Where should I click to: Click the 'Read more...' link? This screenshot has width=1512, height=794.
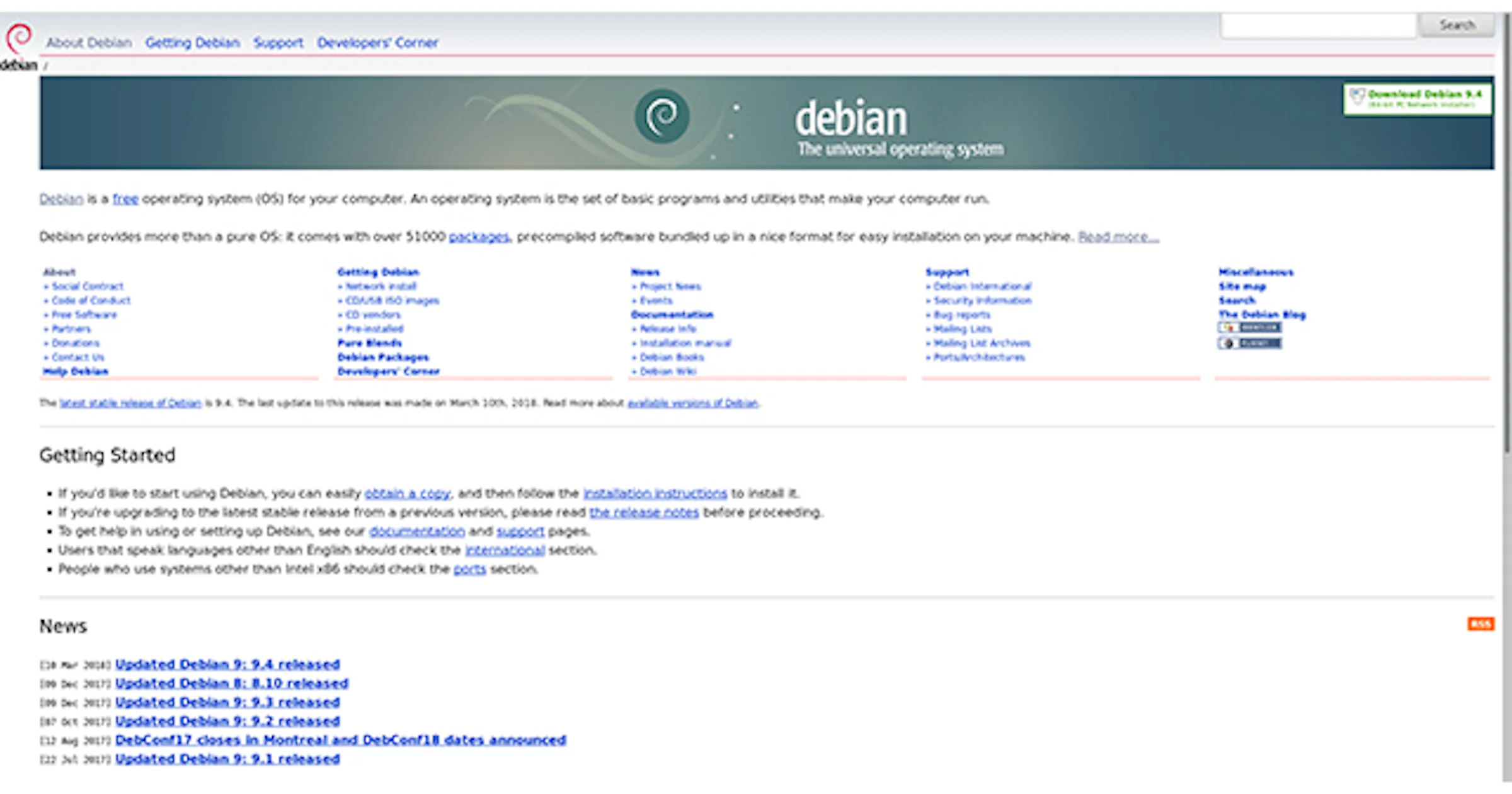coord(1118,237)
